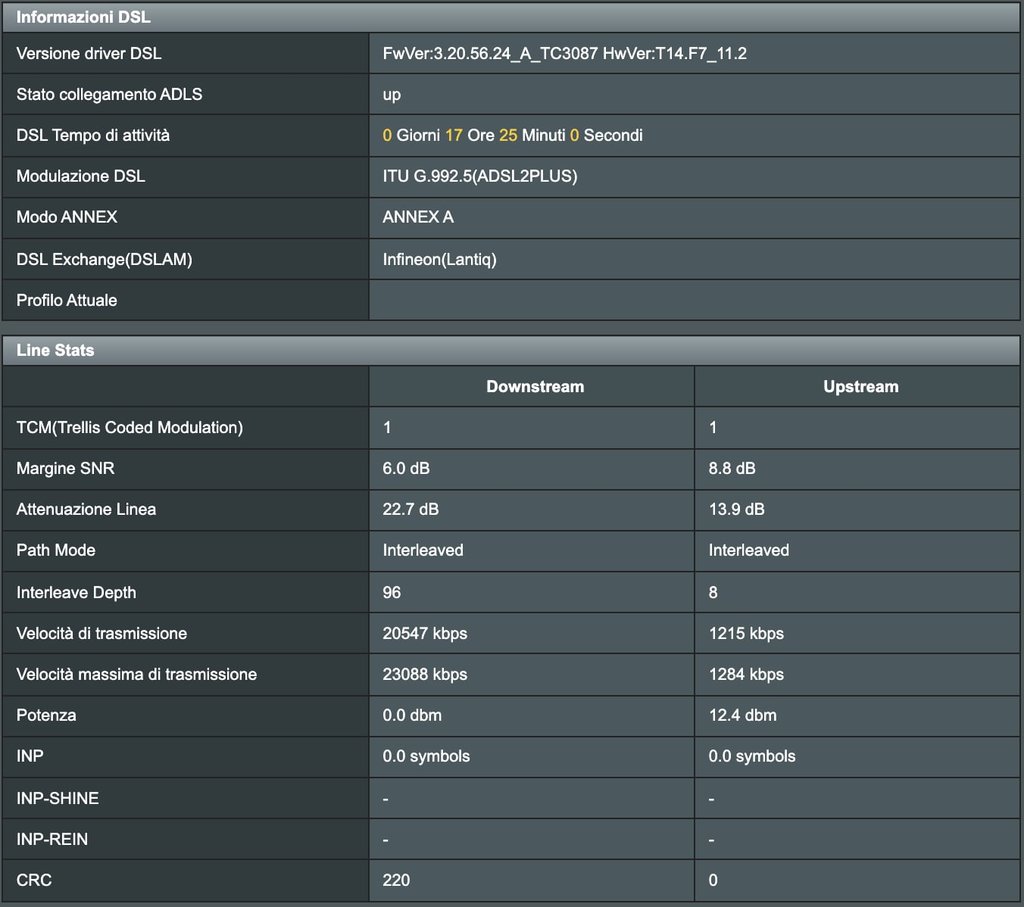Click the INP-SHINE row label
1024x907 pixels.
(58, 798)
